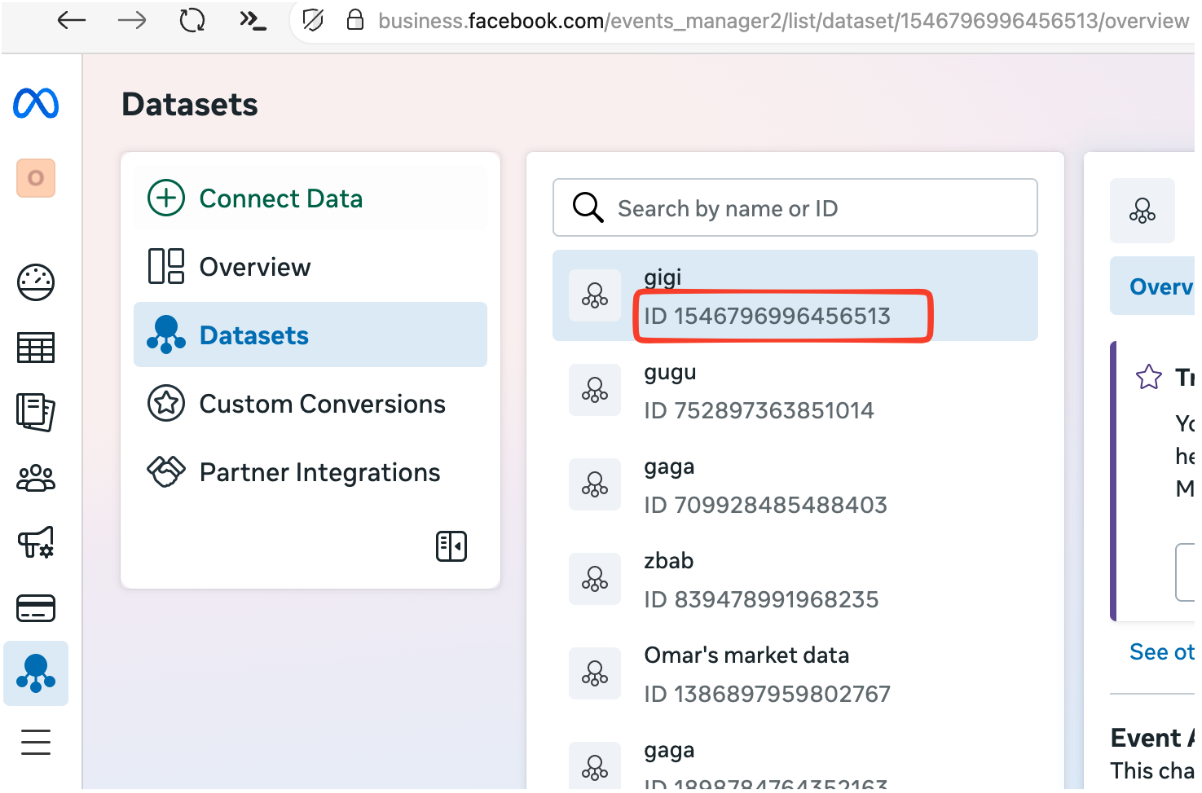Go to Partner Integrations

(319, 472)
